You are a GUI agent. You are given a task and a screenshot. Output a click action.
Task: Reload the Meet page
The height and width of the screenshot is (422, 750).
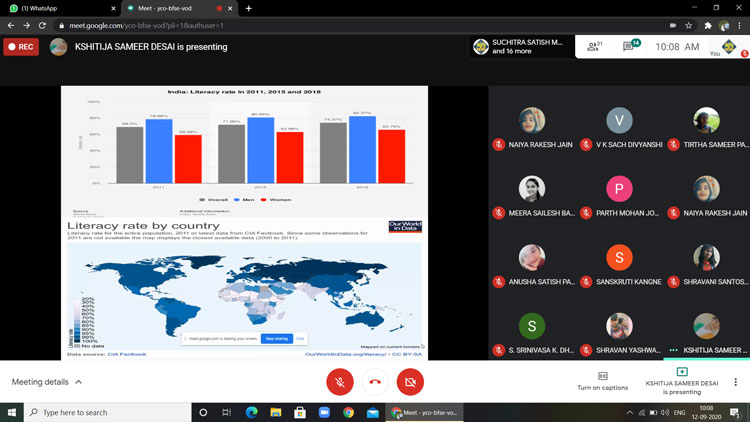coord(42,25)
